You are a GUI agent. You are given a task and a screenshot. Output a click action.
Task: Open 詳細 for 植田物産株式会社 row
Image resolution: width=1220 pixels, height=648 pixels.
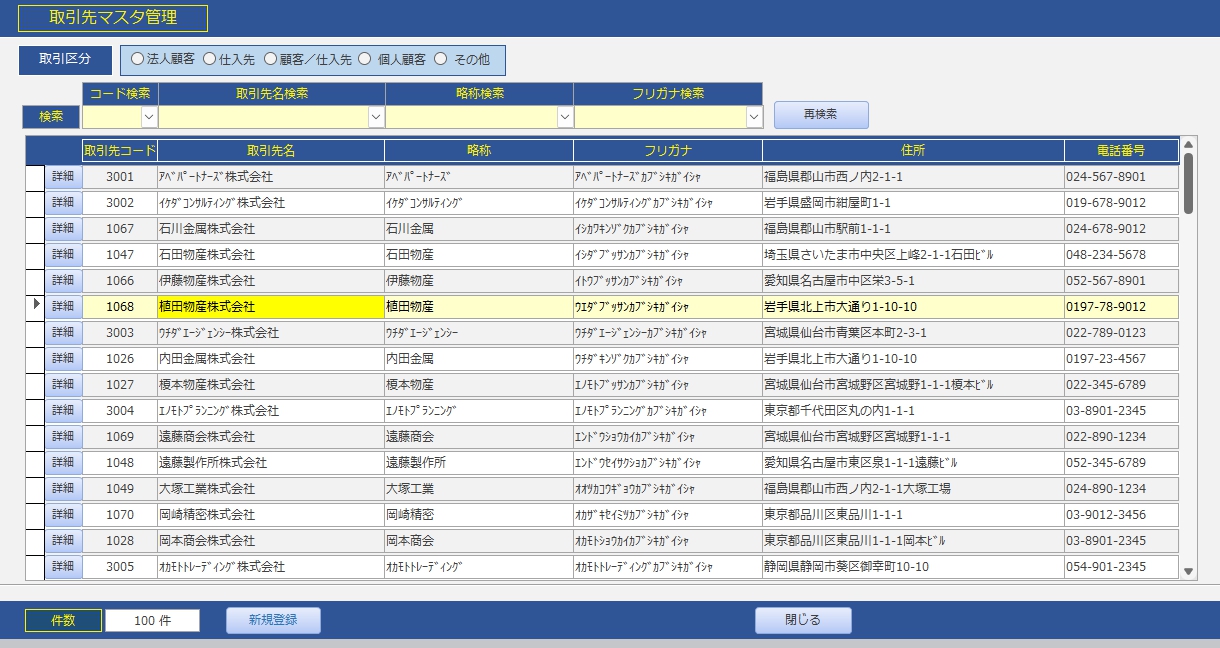[x=63, y=307]
